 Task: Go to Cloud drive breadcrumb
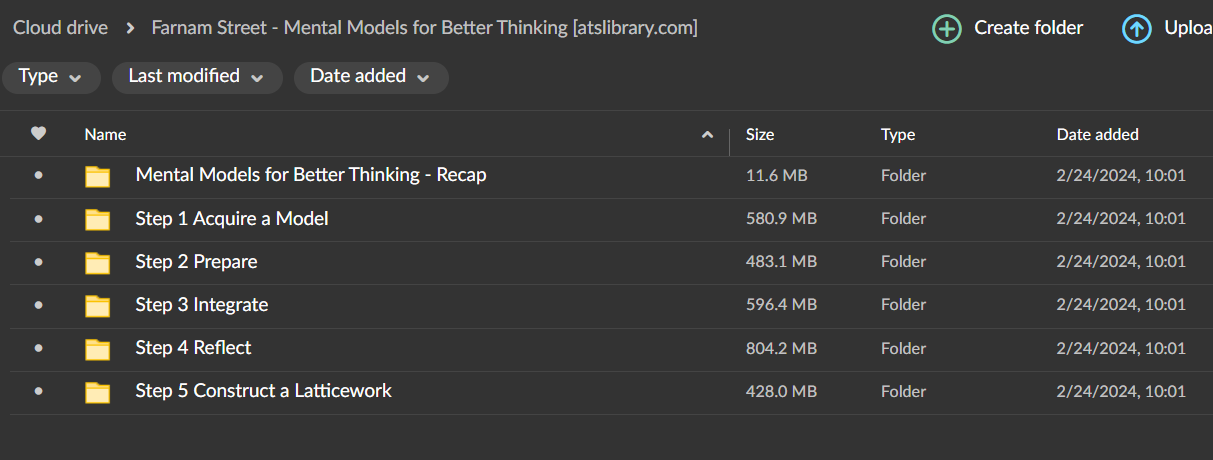point(60,28)
